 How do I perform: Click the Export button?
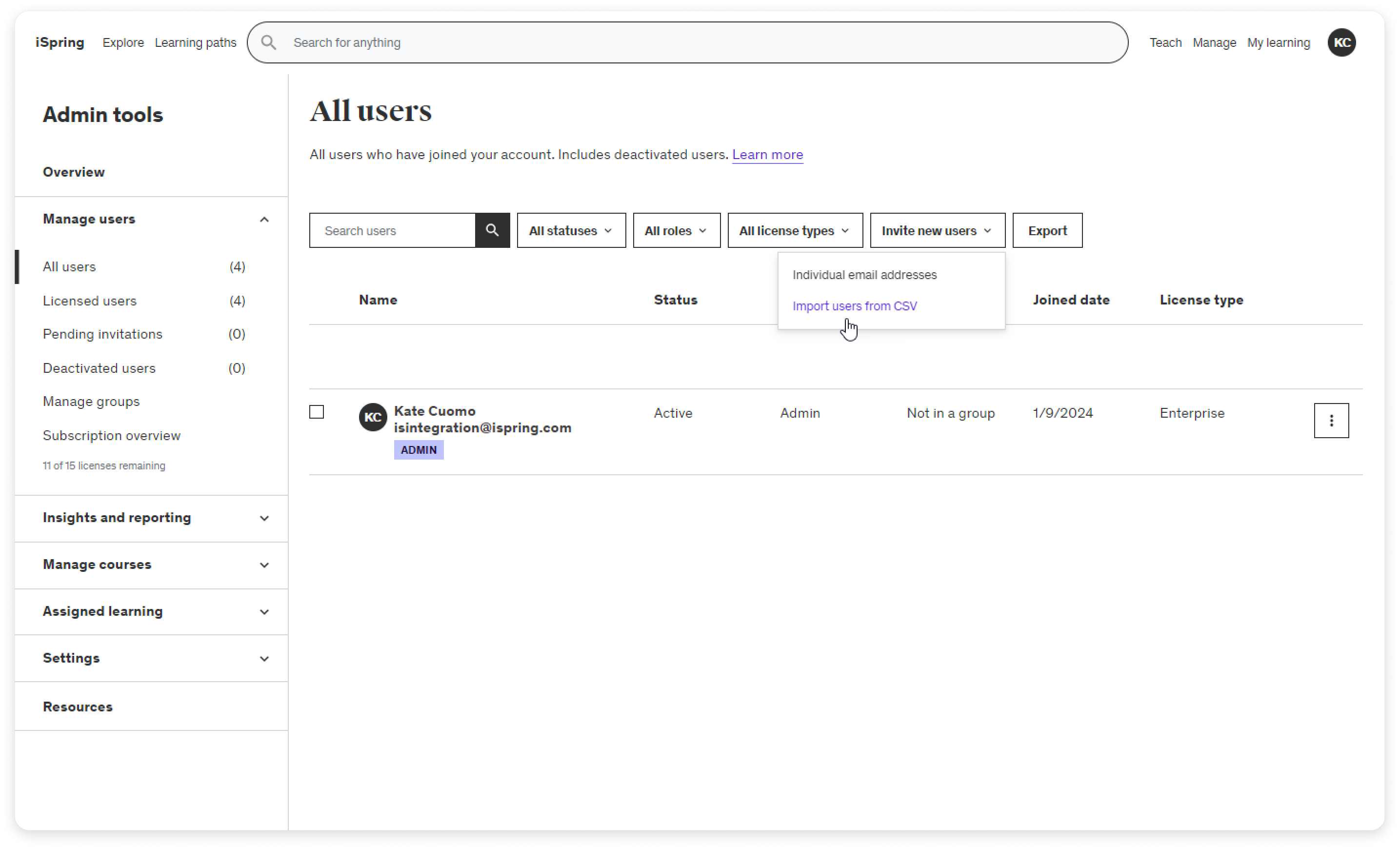tap(1047, 230)
